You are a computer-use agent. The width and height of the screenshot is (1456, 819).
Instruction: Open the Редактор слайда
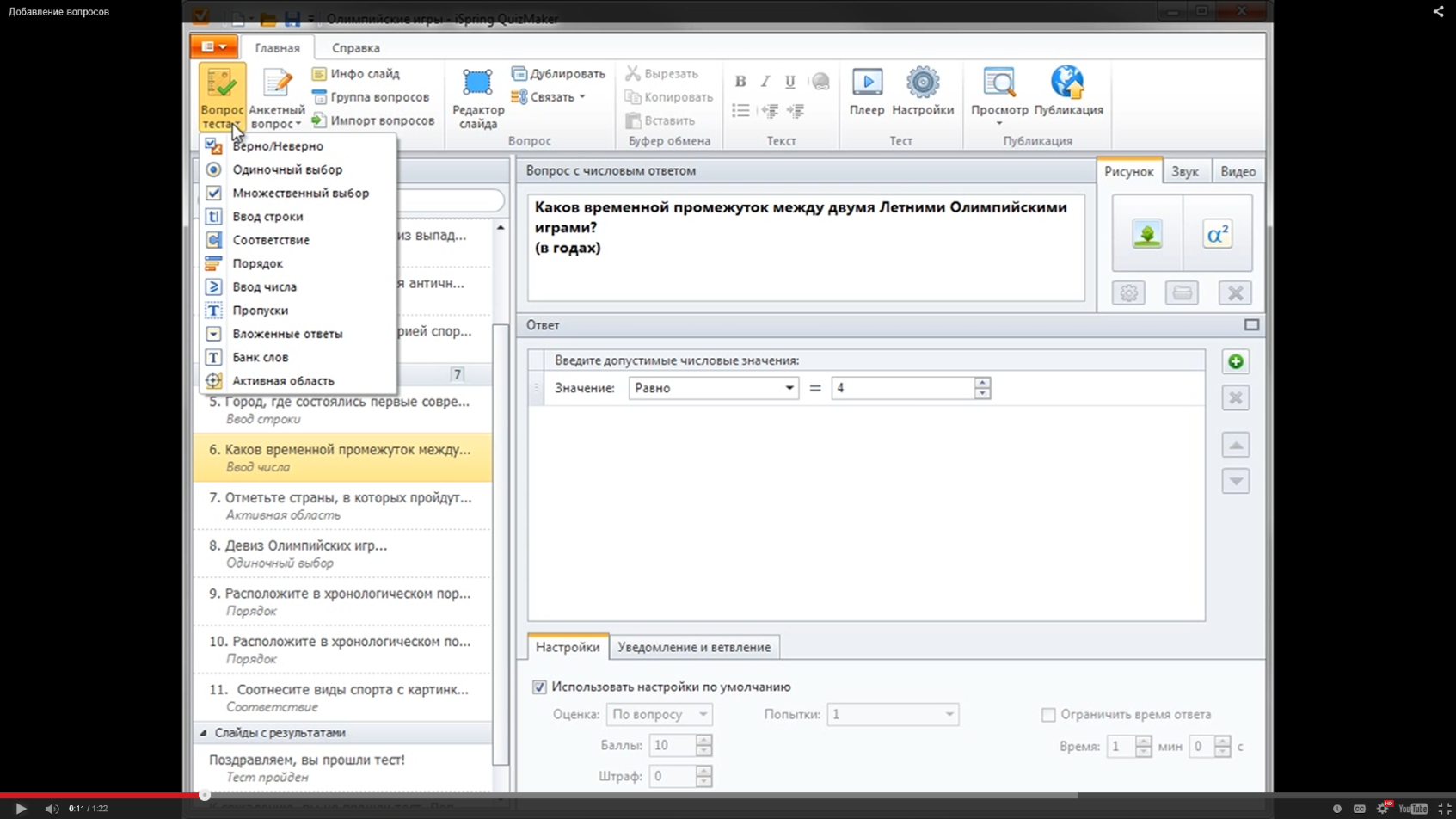(x=478, y=99)
